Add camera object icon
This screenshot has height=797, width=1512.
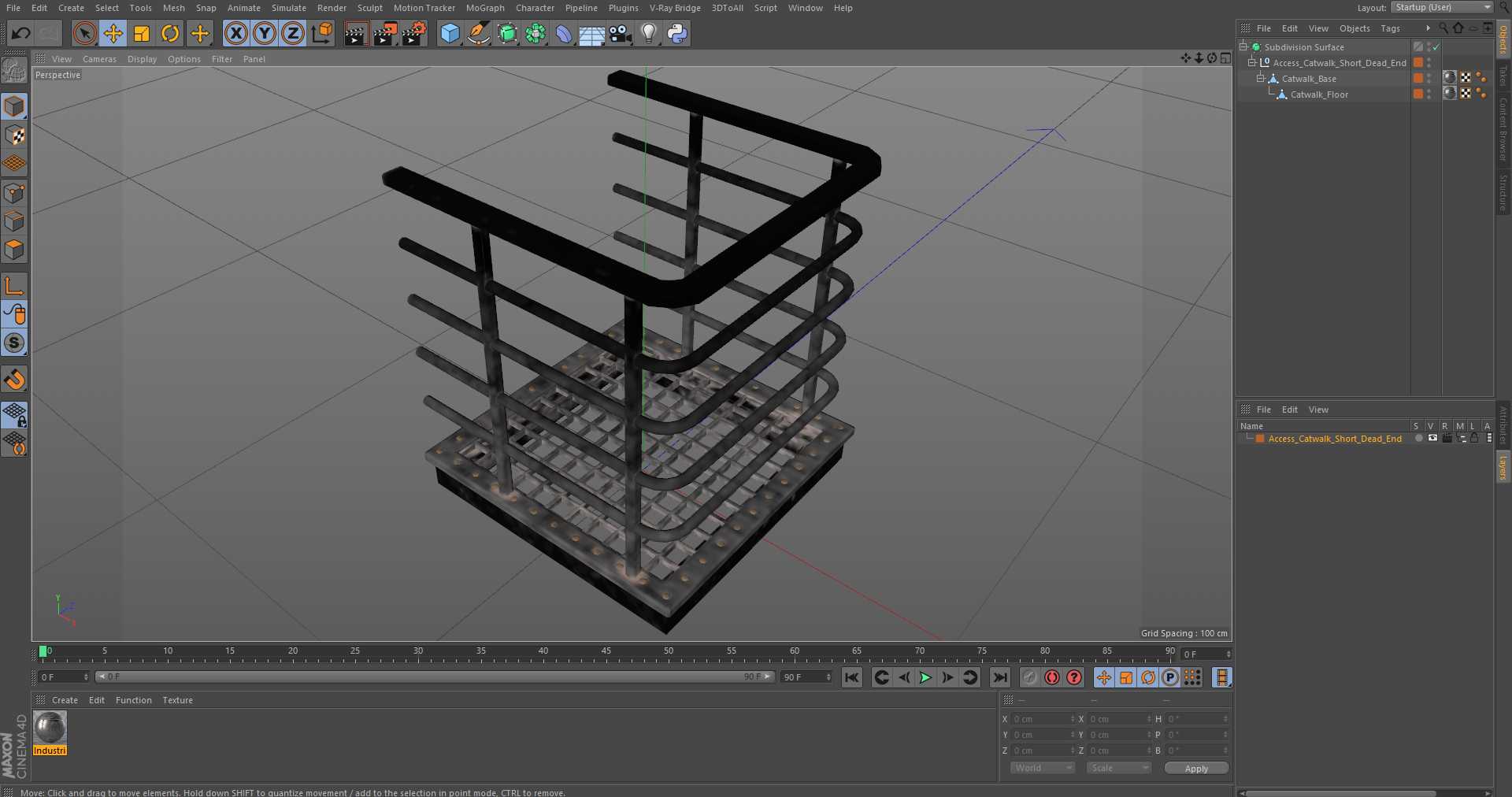pos(621,33)
